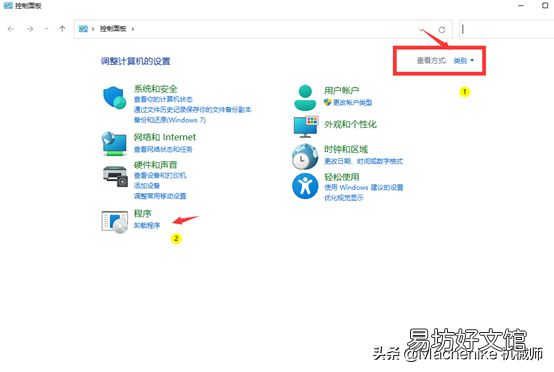The height and width of the screenshot is (372, 554).
Task: Open the 程序 heading link
Action: (142, 213)
